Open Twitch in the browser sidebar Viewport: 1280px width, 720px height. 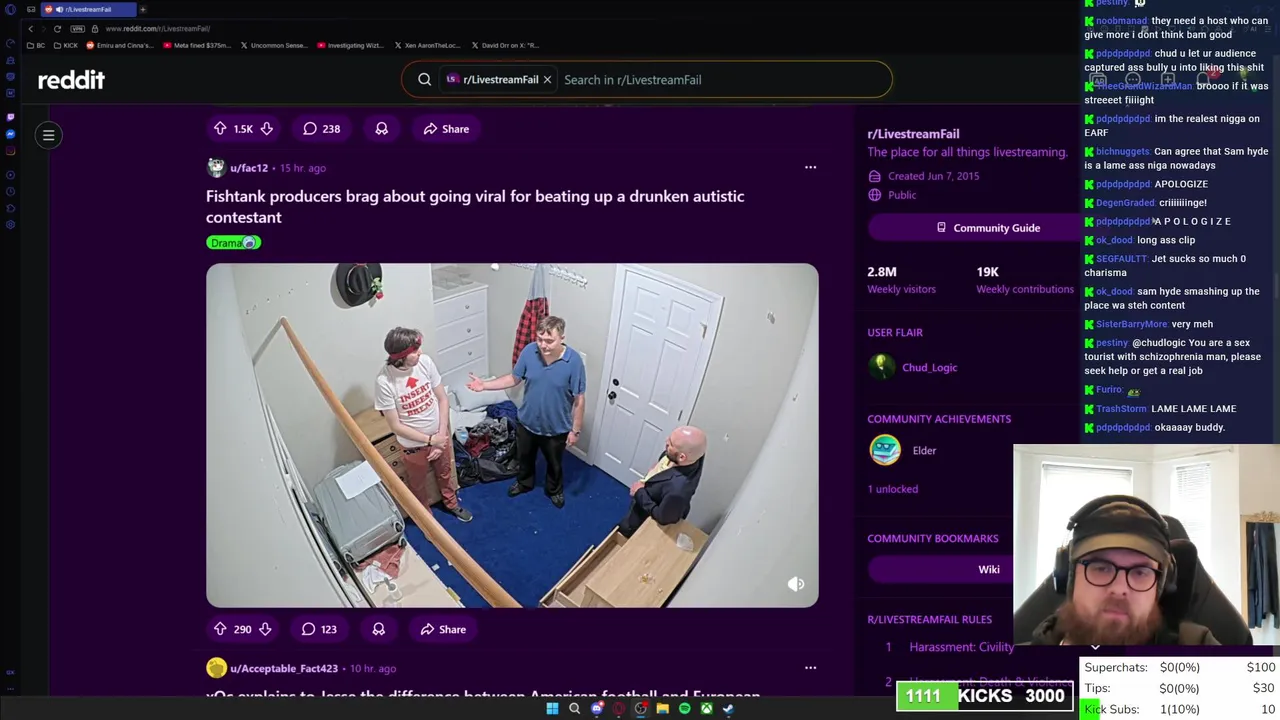click(x=10, y=117)
